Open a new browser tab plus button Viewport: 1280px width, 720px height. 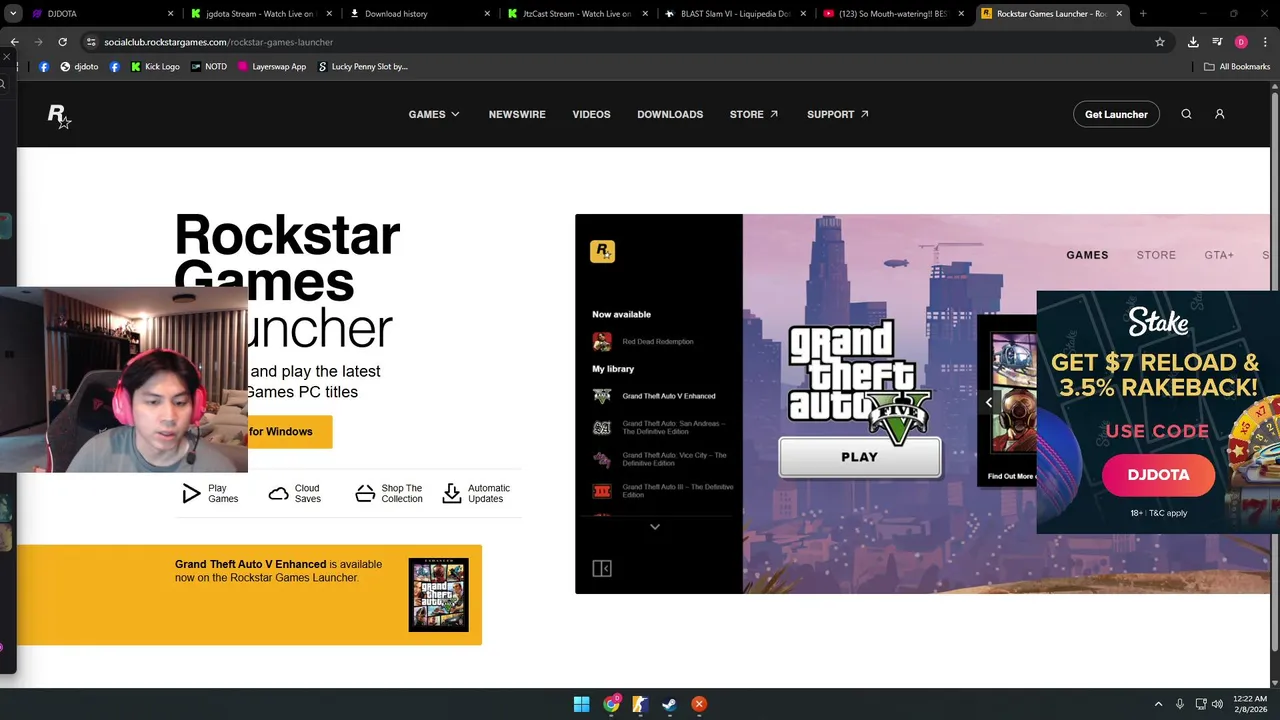pyautogui.click(x=1143, y=14)
